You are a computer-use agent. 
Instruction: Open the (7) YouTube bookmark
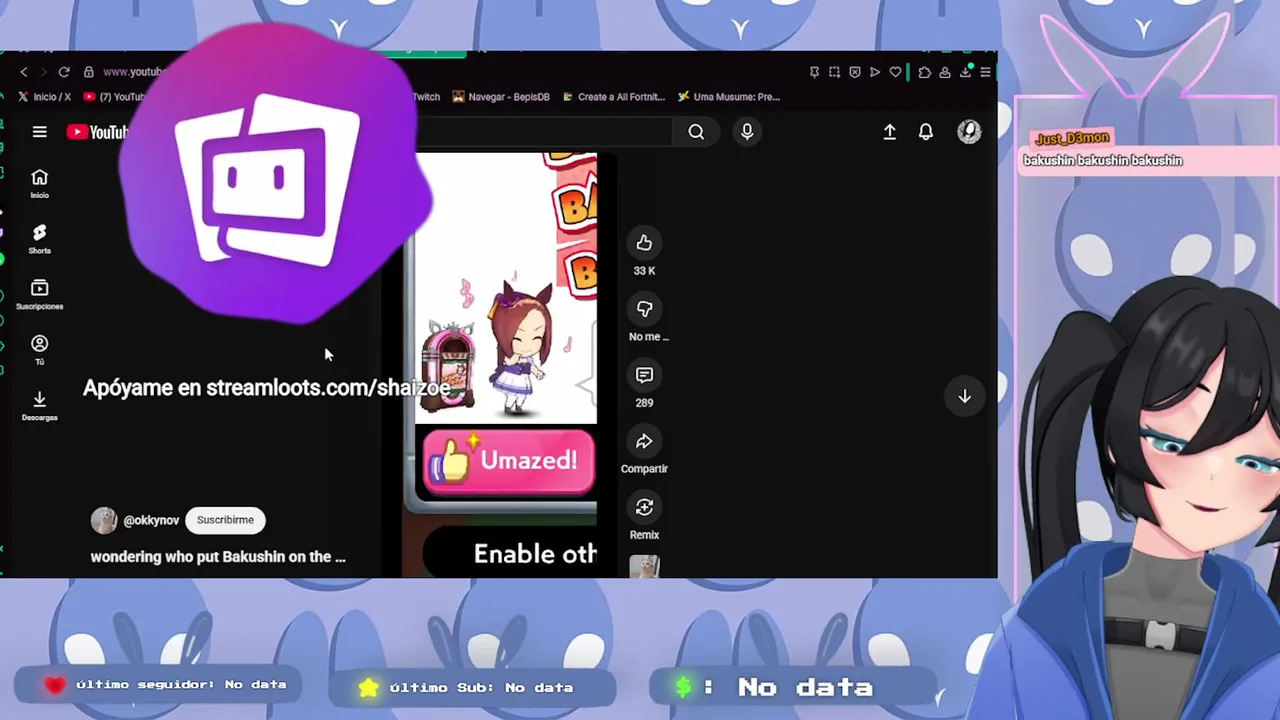point(115,97)
